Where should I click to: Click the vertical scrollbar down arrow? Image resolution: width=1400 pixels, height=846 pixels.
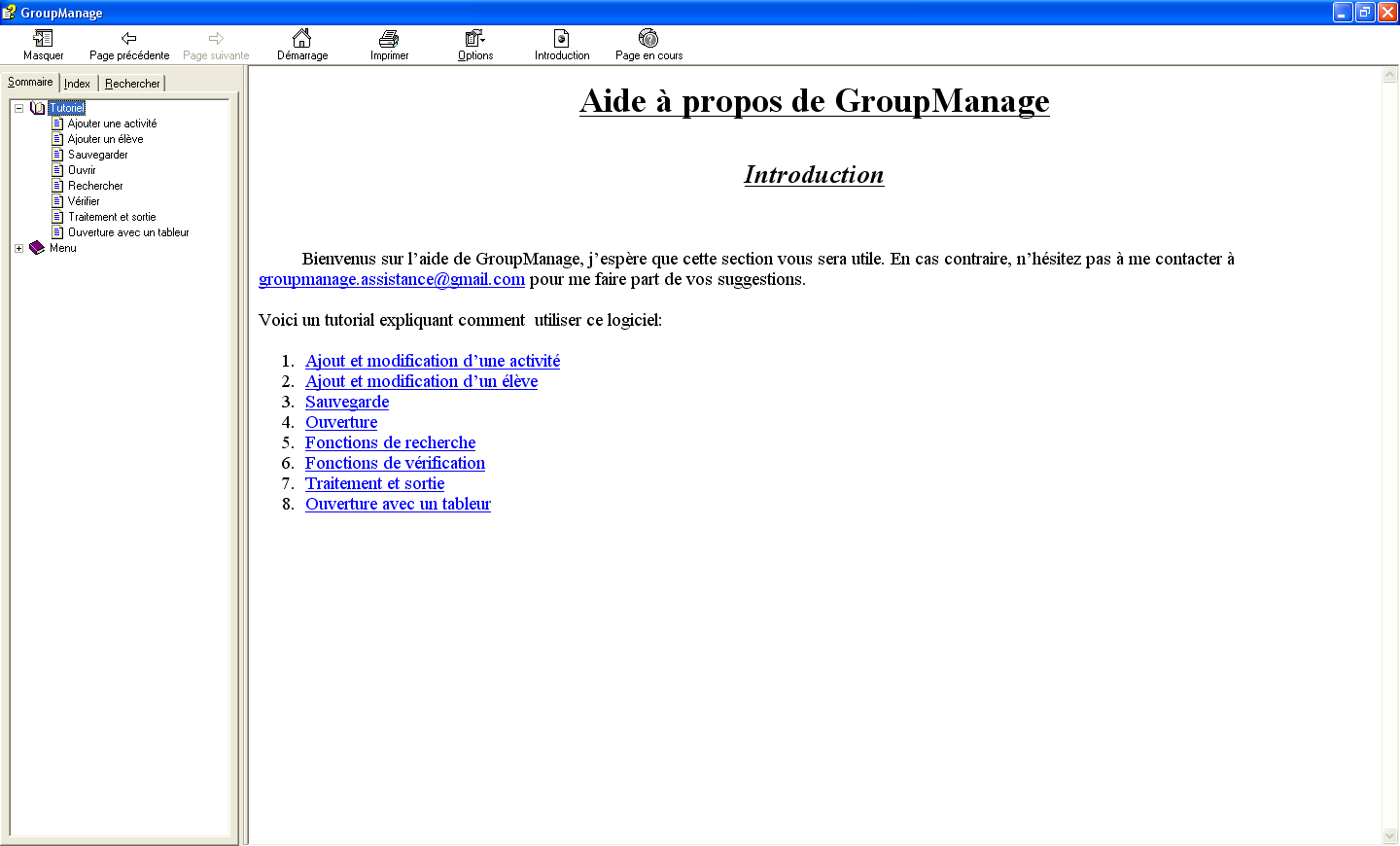pos(1388,834)
